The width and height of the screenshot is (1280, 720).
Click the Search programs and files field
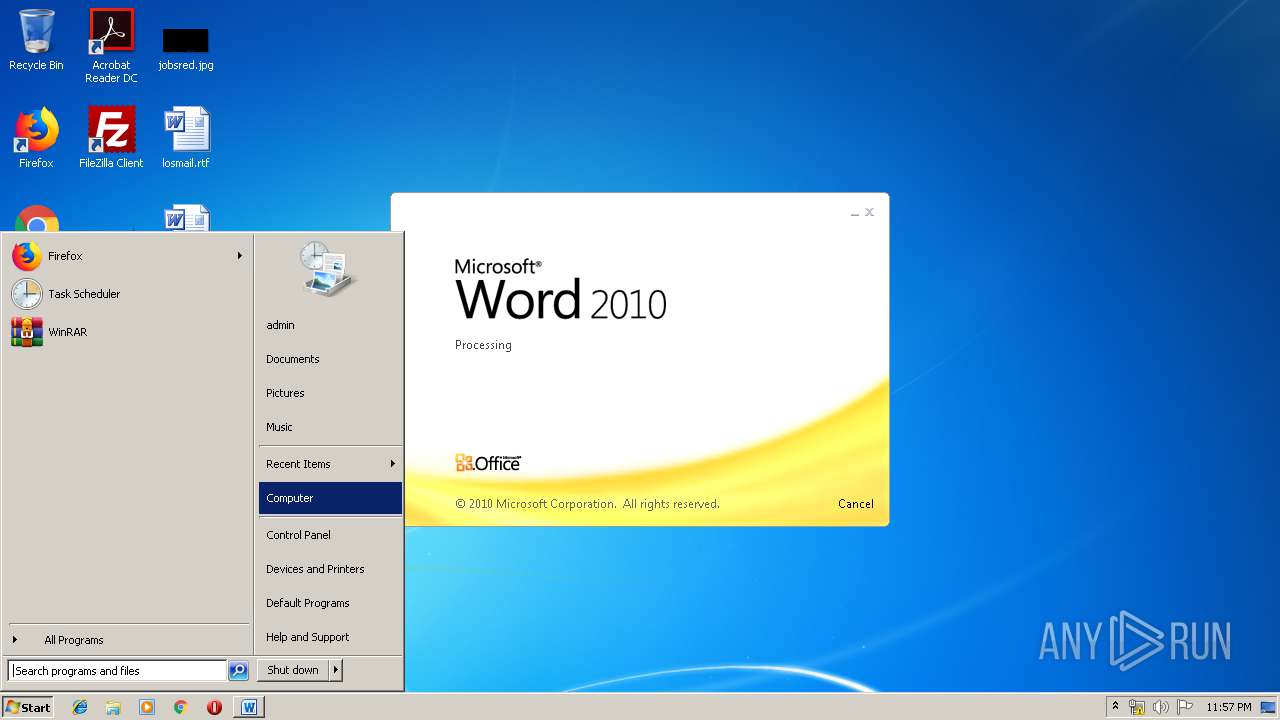(117, 671)
